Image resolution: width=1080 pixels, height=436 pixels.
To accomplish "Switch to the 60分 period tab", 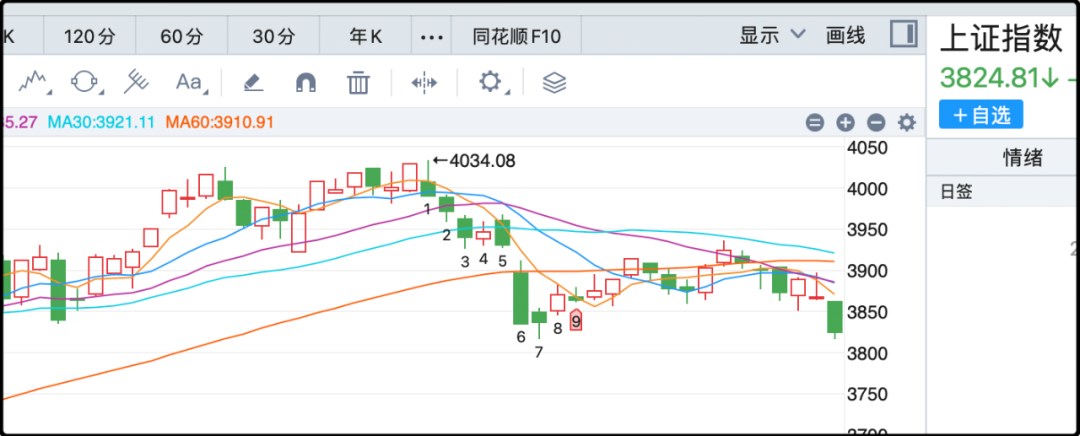I will 182,36.
